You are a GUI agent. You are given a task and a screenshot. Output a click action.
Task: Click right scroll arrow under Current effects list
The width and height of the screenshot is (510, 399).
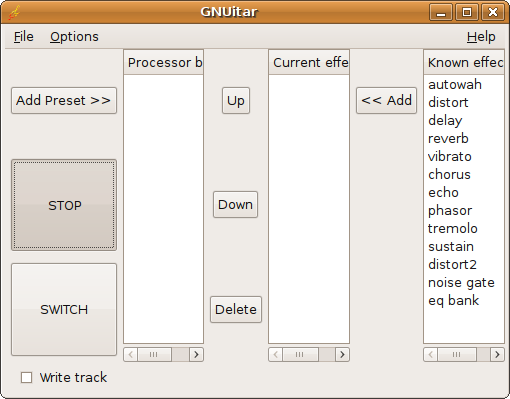342,354
